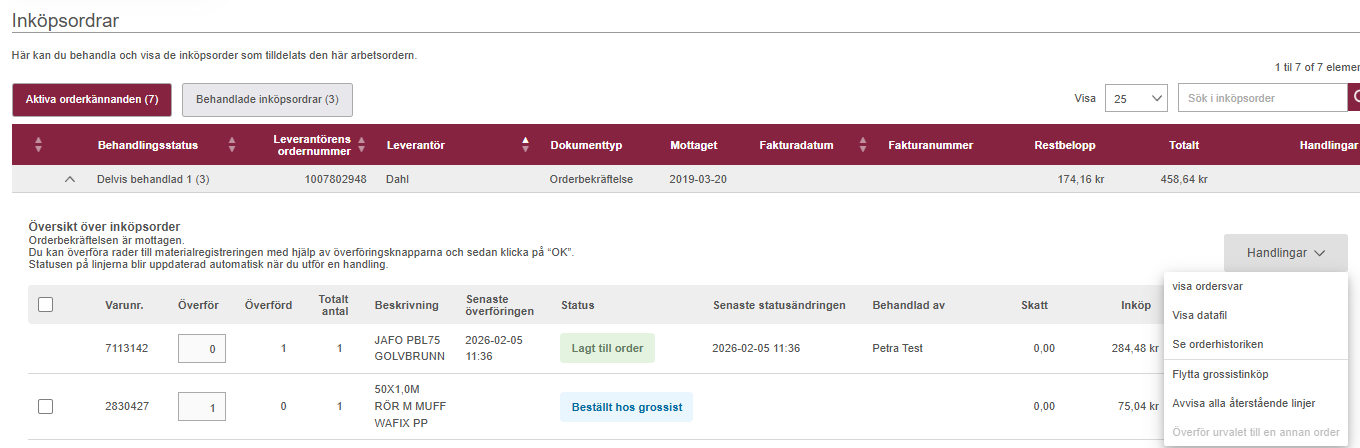Click "Avvisa alla återstående linjer"

coord(1243,403)
